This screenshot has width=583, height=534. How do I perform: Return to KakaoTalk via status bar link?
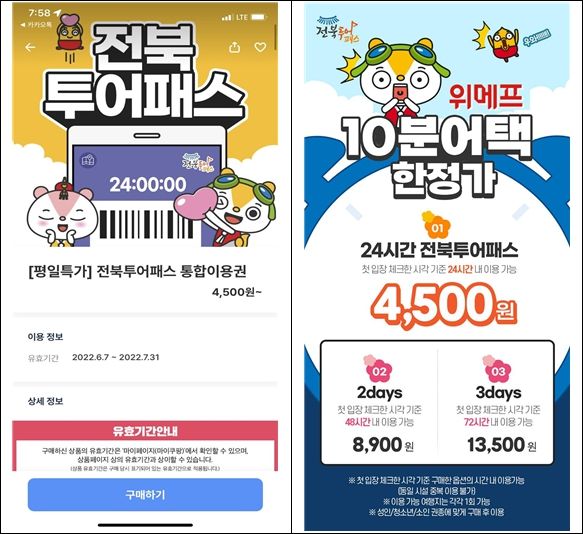click(36, 25)
